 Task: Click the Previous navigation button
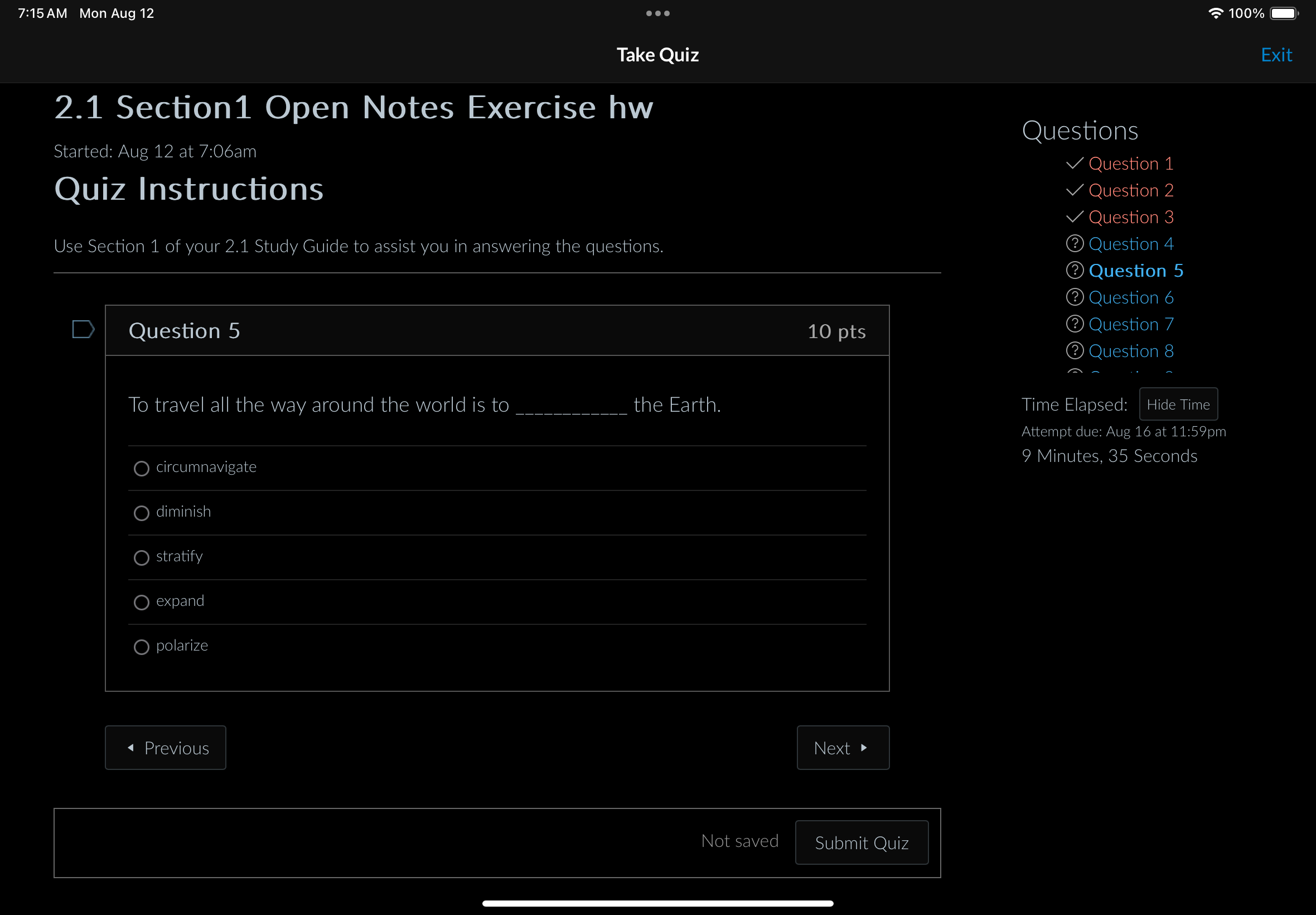(164, 747)
